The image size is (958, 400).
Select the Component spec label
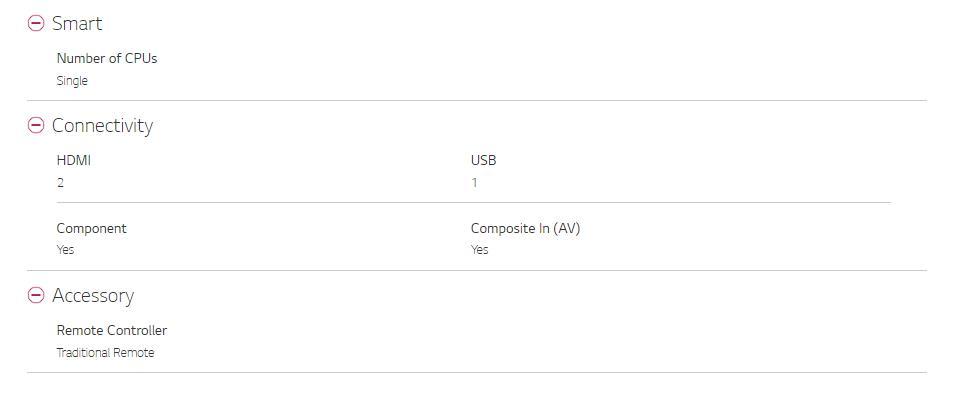pos(92,228)
